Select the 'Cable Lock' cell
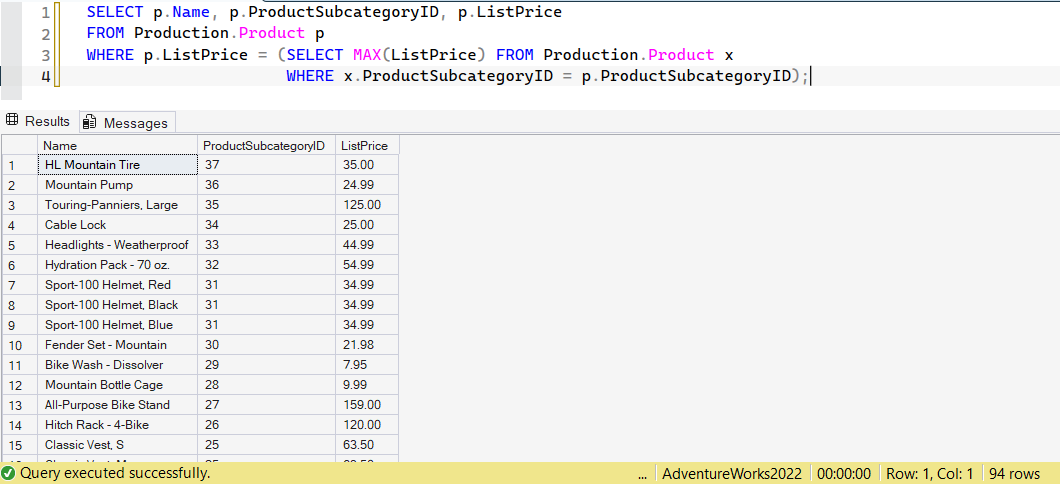This screenshot has height=484, width=1060. tap(119, 224)
